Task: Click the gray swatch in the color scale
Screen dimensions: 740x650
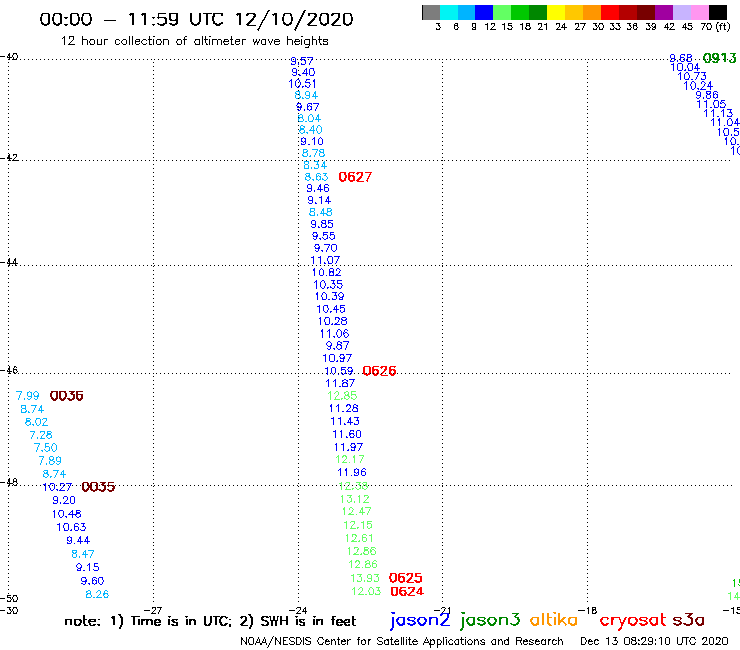Action: point(431,12)
